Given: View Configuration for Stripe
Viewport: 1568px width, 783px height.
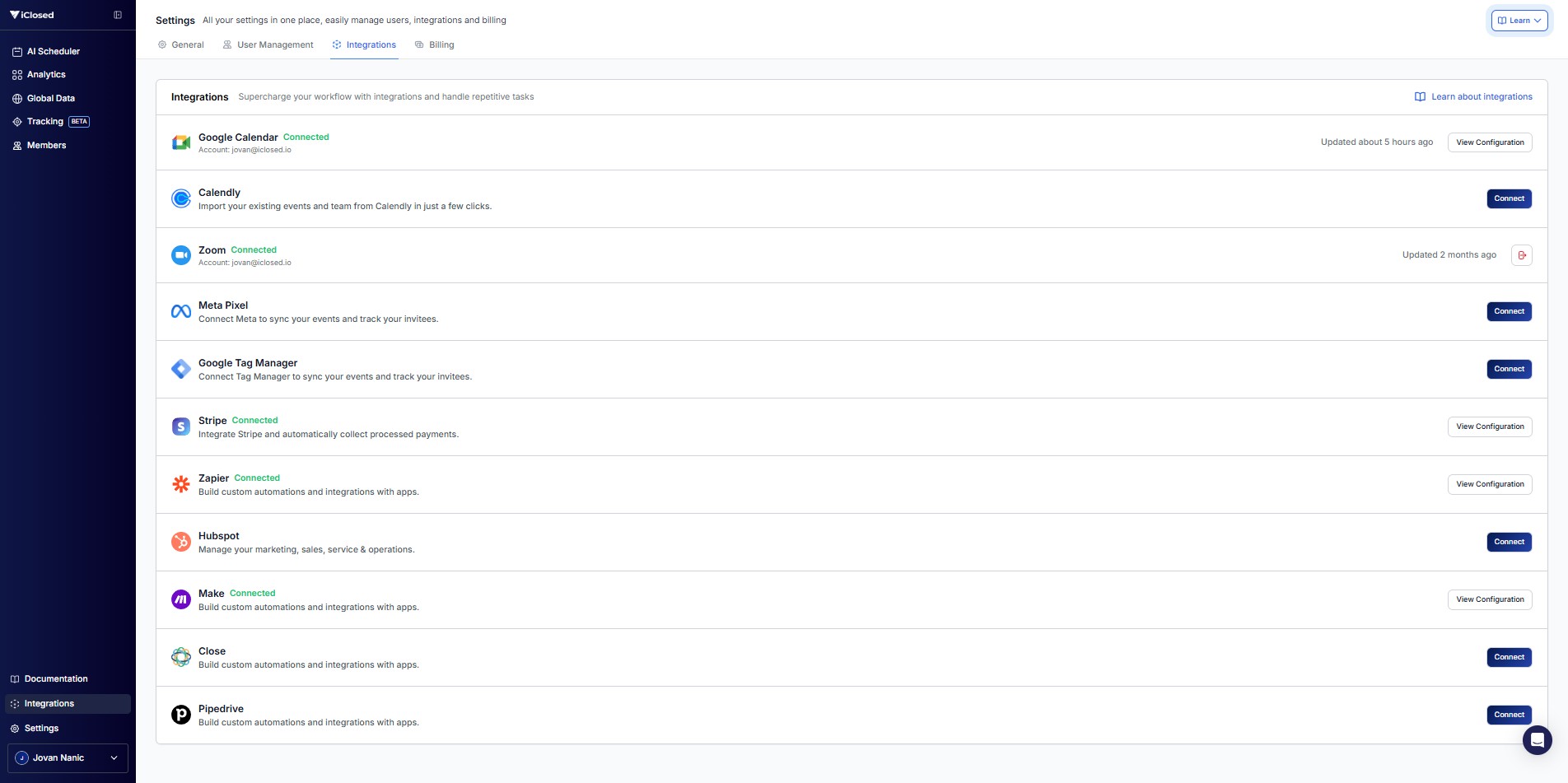Looking at the screenshot, I should (1490, 426).
